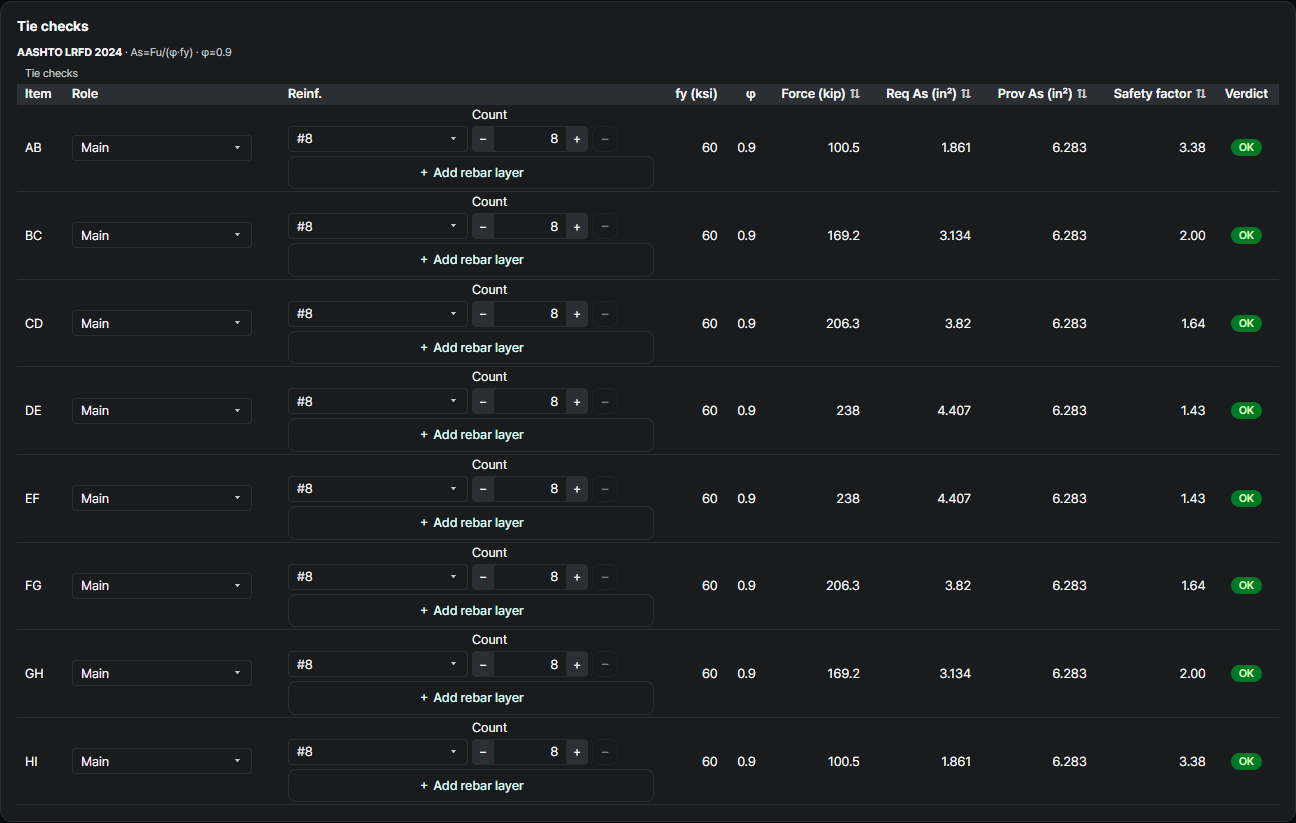The height and width of the screenshot is (823, 1296).
Task: Remove rebar layer icon in row HI
Action: click(x=605, y=752)
